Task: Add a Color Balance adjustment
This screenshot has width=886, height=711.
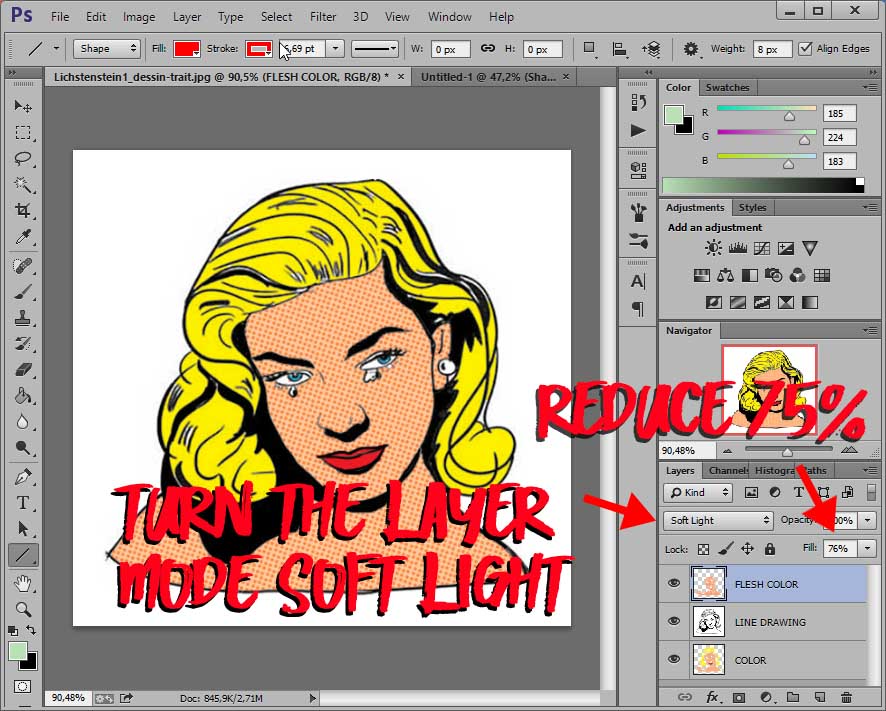Action: [726, 276]
